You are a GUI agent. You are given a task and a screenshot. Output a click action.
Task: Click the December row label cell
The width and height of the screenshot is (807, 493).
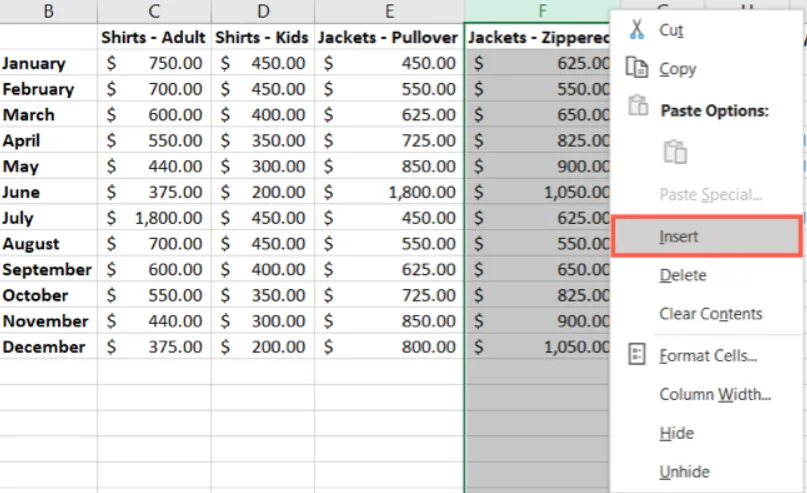(x=48, y=347)
